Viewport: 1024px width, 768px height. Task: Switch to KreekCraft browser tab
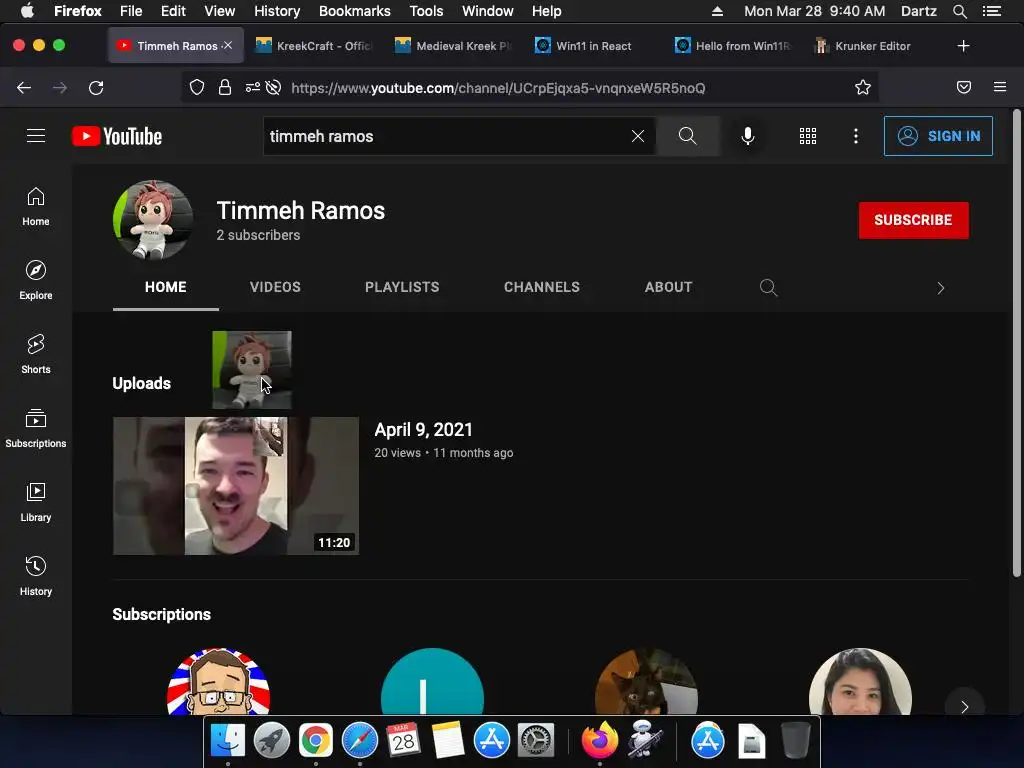[314, 46]
